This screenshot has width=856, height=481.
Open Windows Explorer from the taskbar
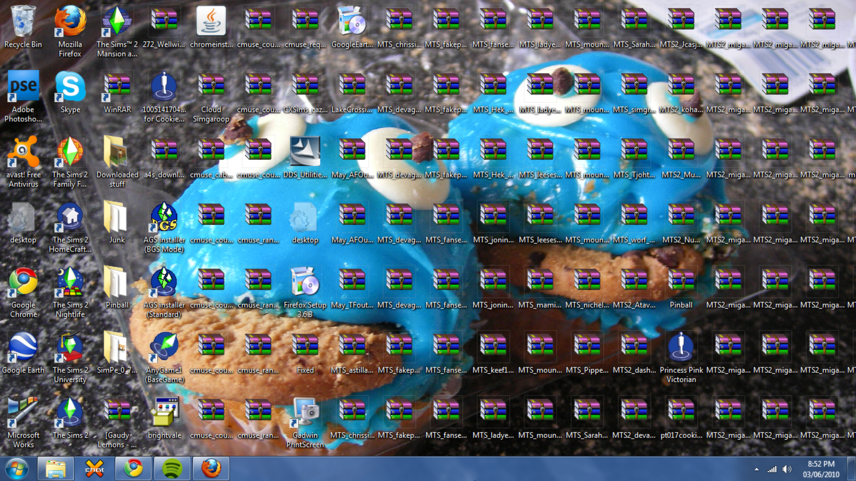point(56,468)
